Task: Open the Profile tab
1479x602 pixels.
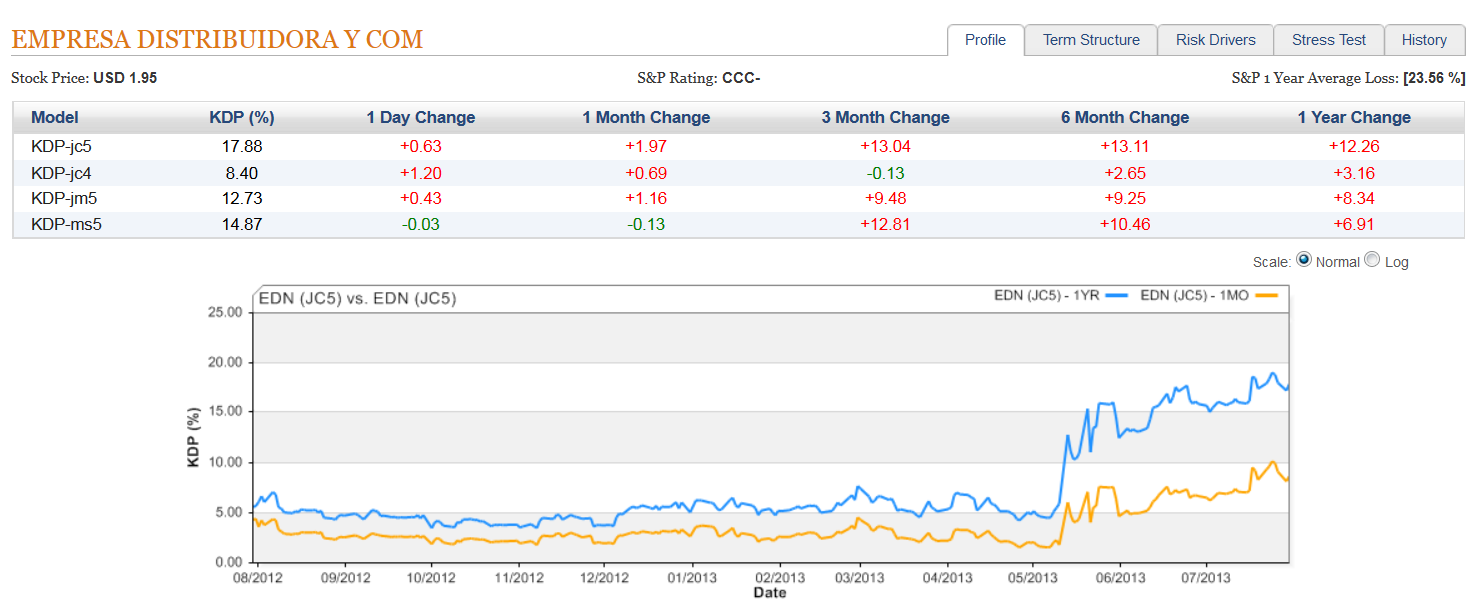Action: pyautogui.click(x=985, y=40)
